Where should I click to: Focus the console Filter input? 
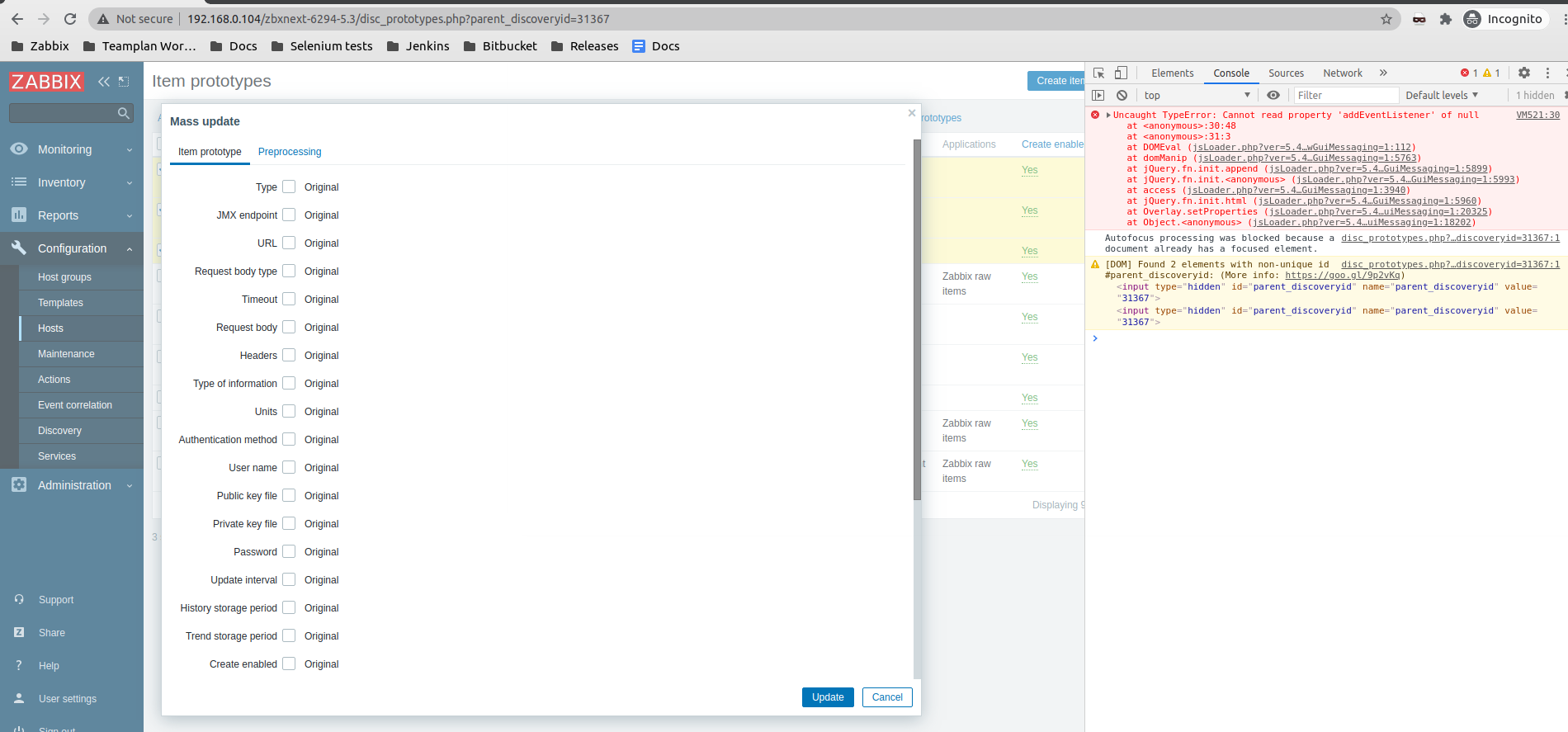1346,95
